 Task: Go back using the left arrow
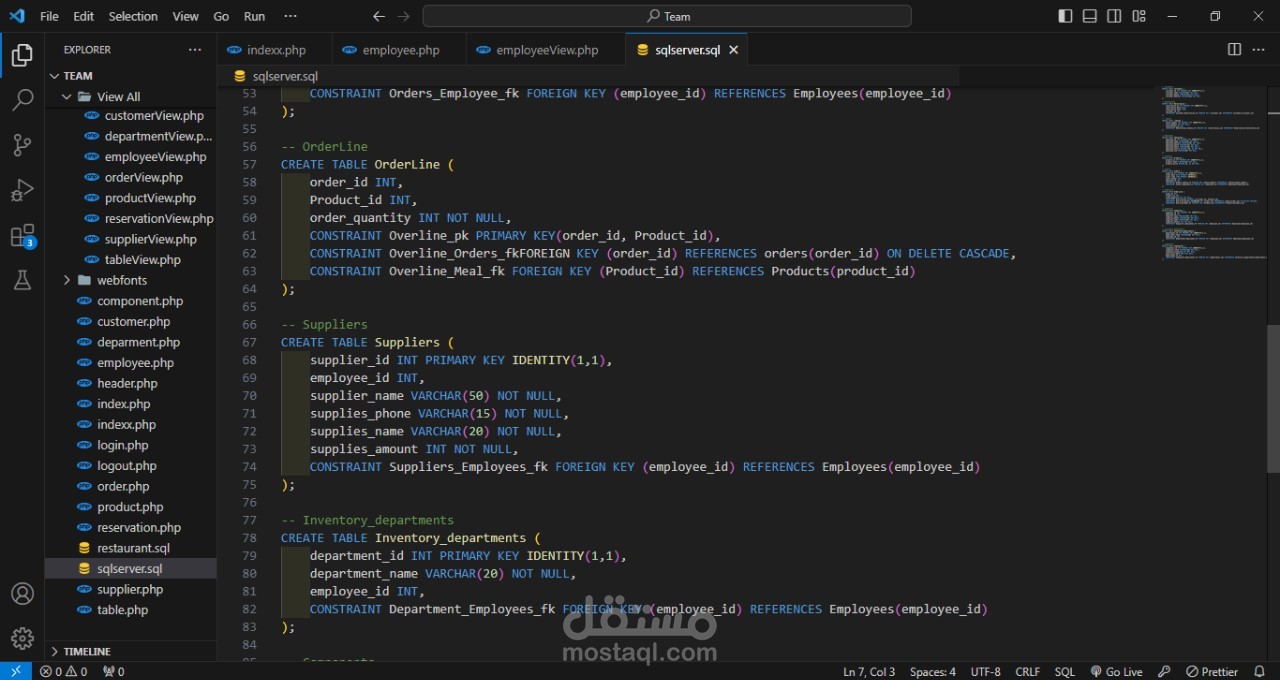point(378,16)
